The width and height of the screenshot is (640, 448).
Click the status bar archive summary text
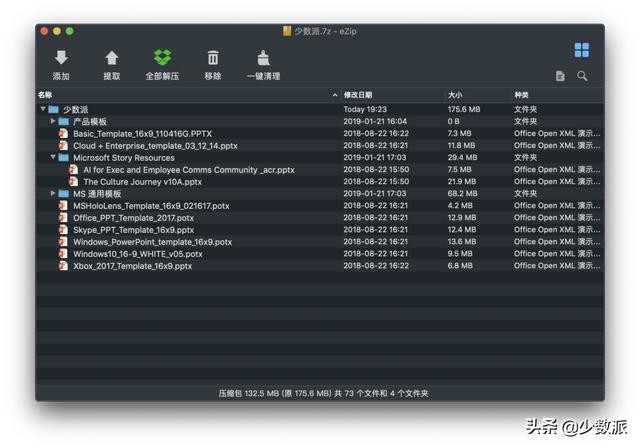pos(323,393)
